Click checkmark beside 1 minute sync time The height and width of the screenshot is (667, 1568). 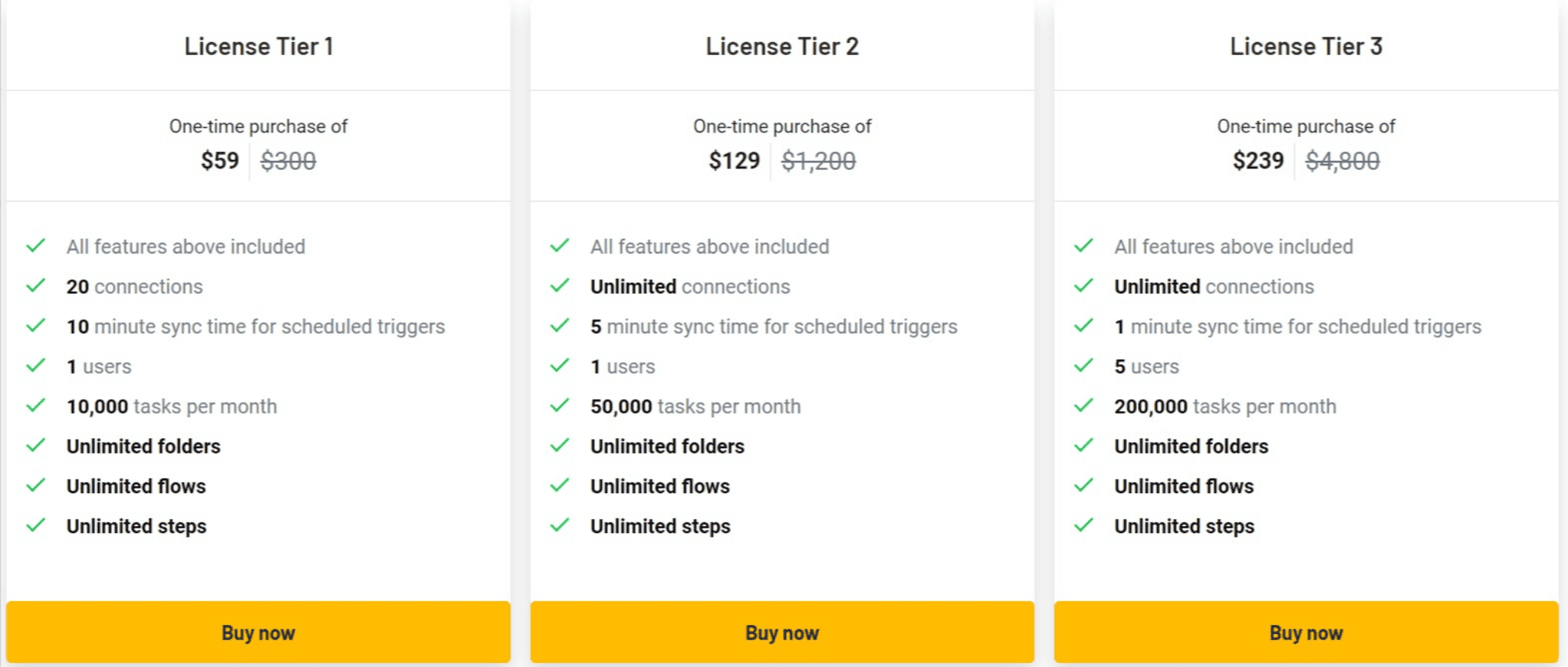click(1083, 325)
